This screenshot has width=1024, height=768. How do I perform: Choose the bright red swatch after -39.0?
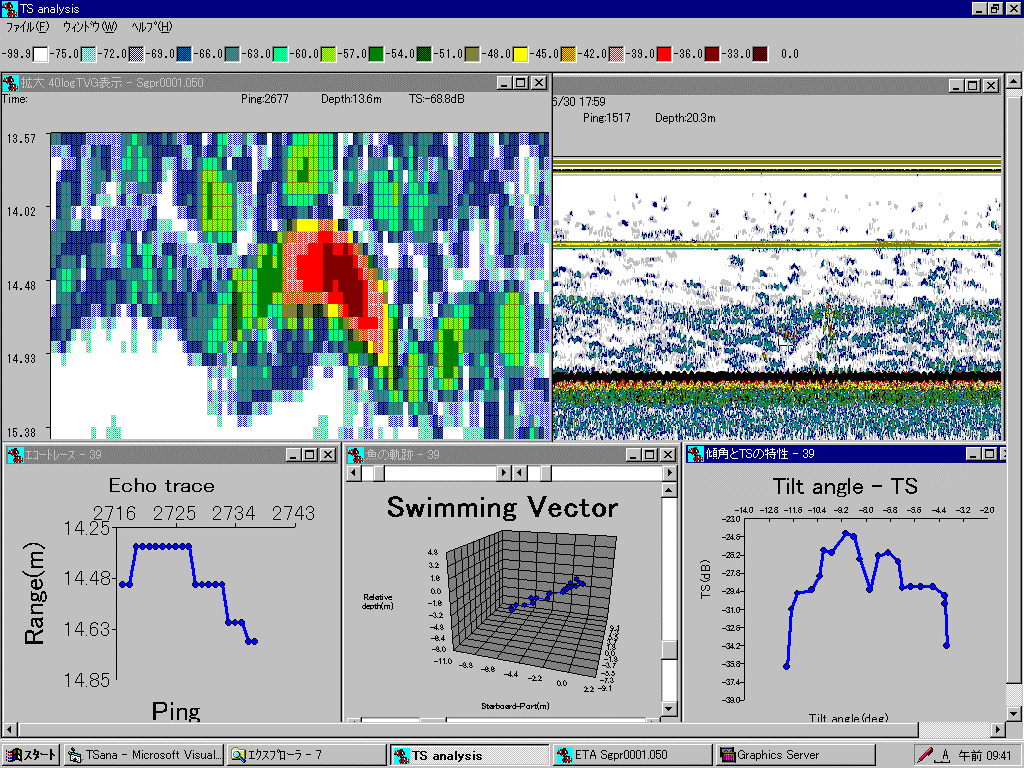(664, 54)
